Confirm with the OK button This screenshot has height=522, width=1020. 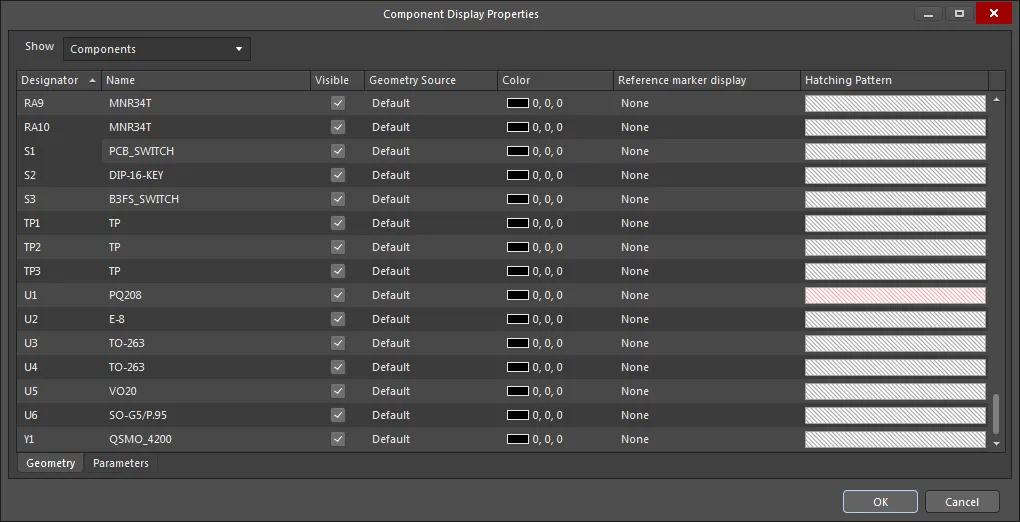click(880, 501)
